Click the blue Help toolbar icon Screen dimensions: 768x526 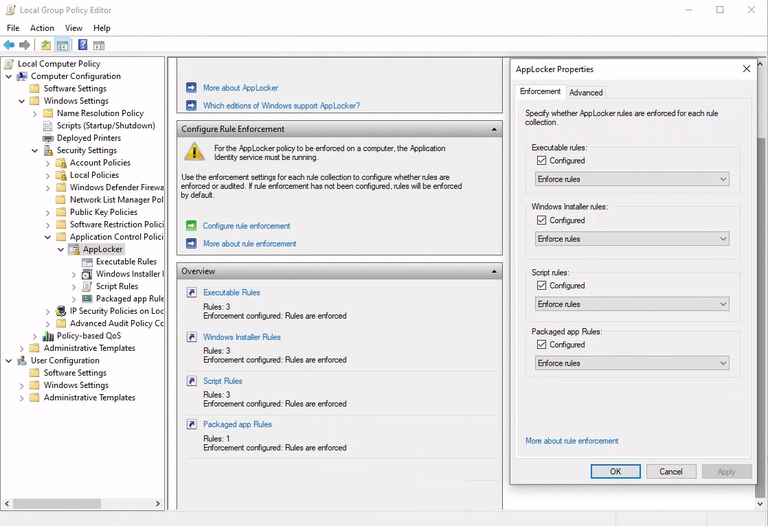(x=82, y=45)
